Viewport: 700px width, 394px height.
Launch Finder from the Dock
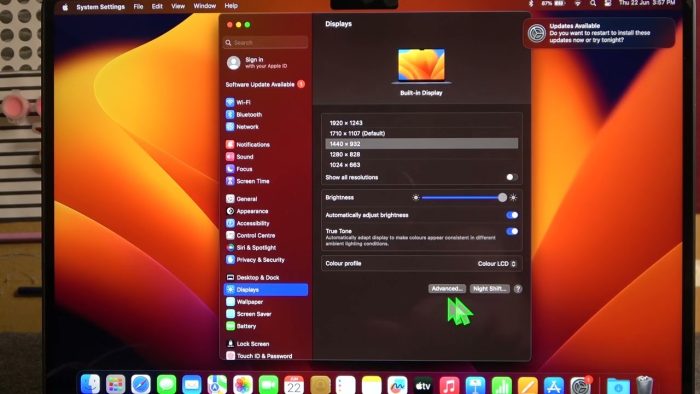(90, 384)
